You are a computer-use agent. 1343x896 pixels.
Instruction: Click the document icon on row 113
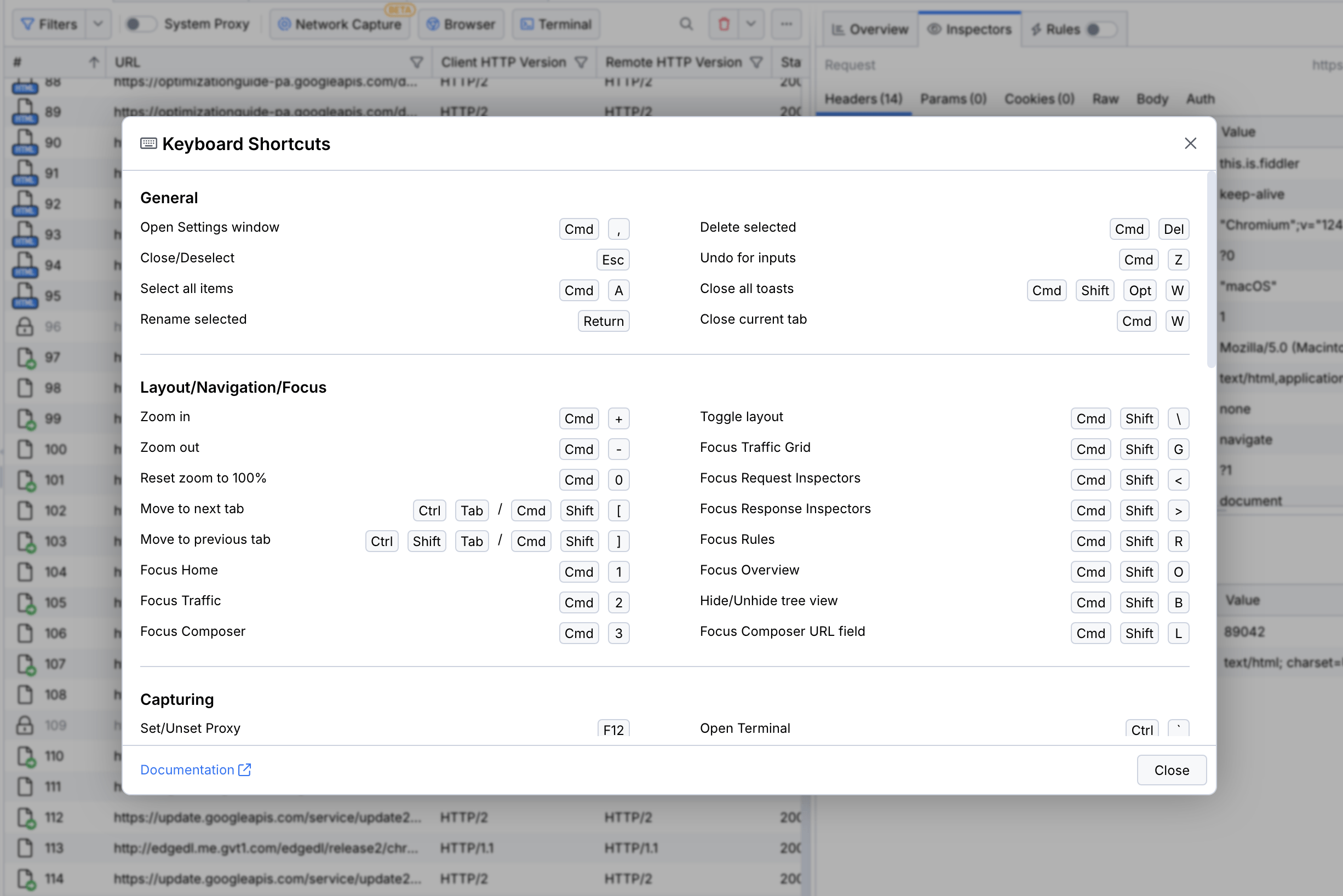tap(25, 848)
